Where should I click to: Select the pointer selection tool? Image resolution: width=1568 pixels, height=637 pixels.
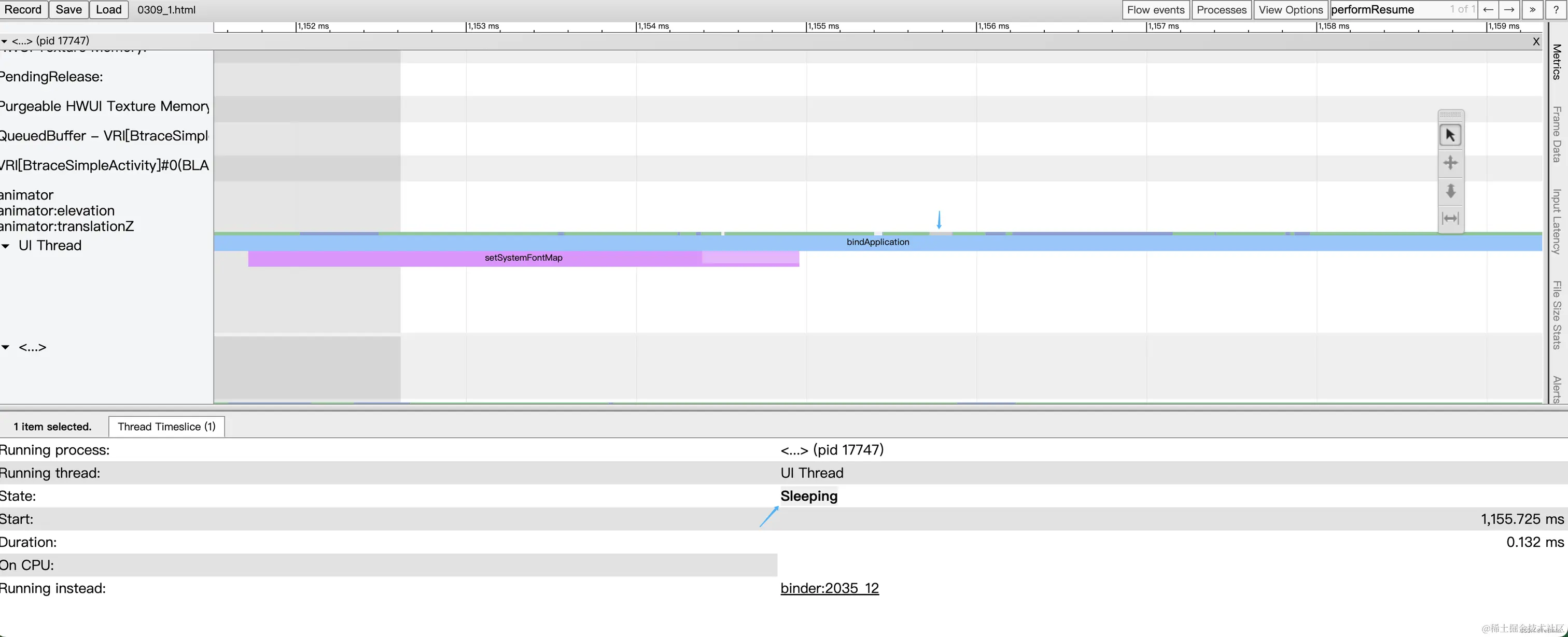(1450, 135)
